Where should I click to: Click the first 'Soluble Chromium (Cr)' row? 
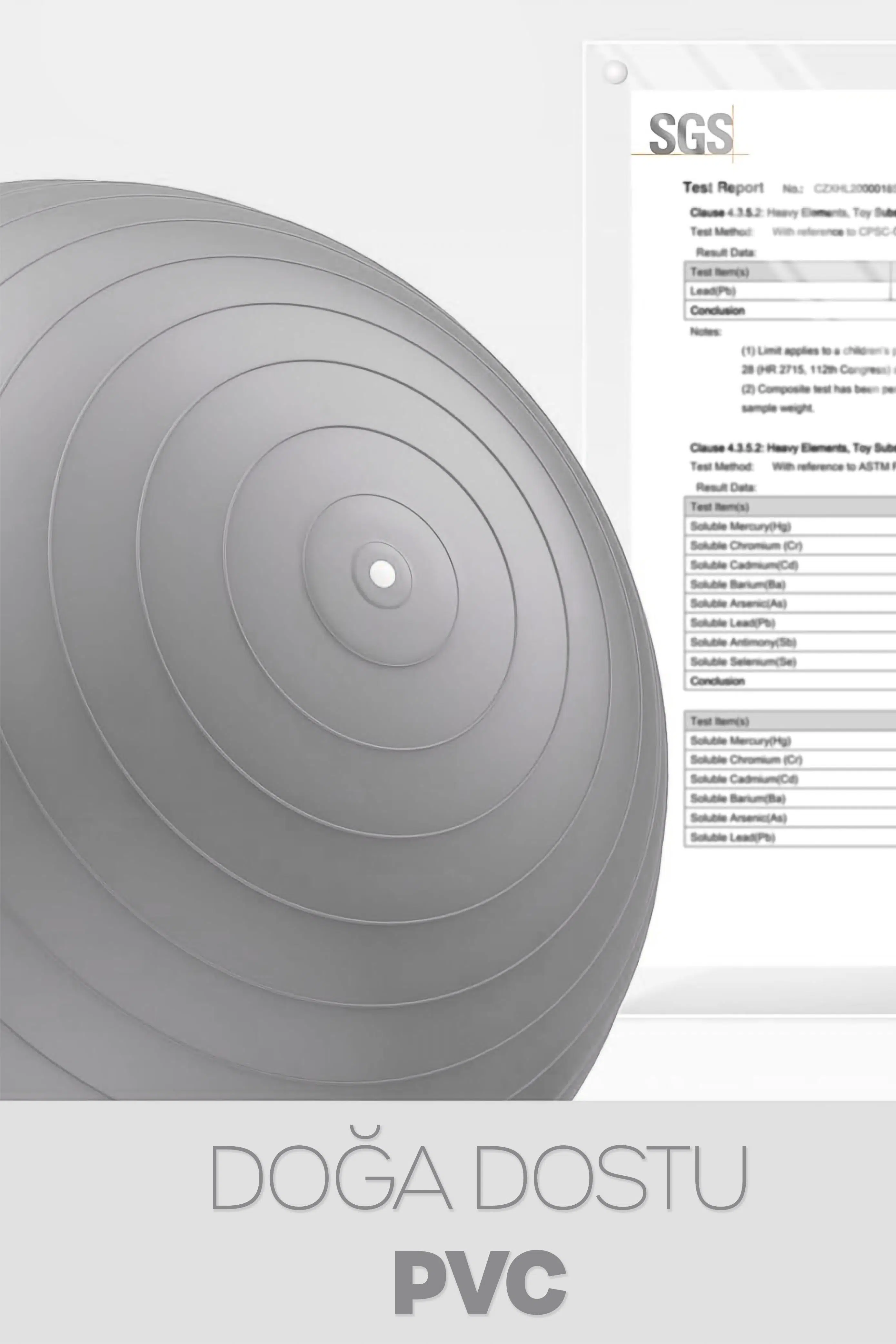click(x=746, y=546)
